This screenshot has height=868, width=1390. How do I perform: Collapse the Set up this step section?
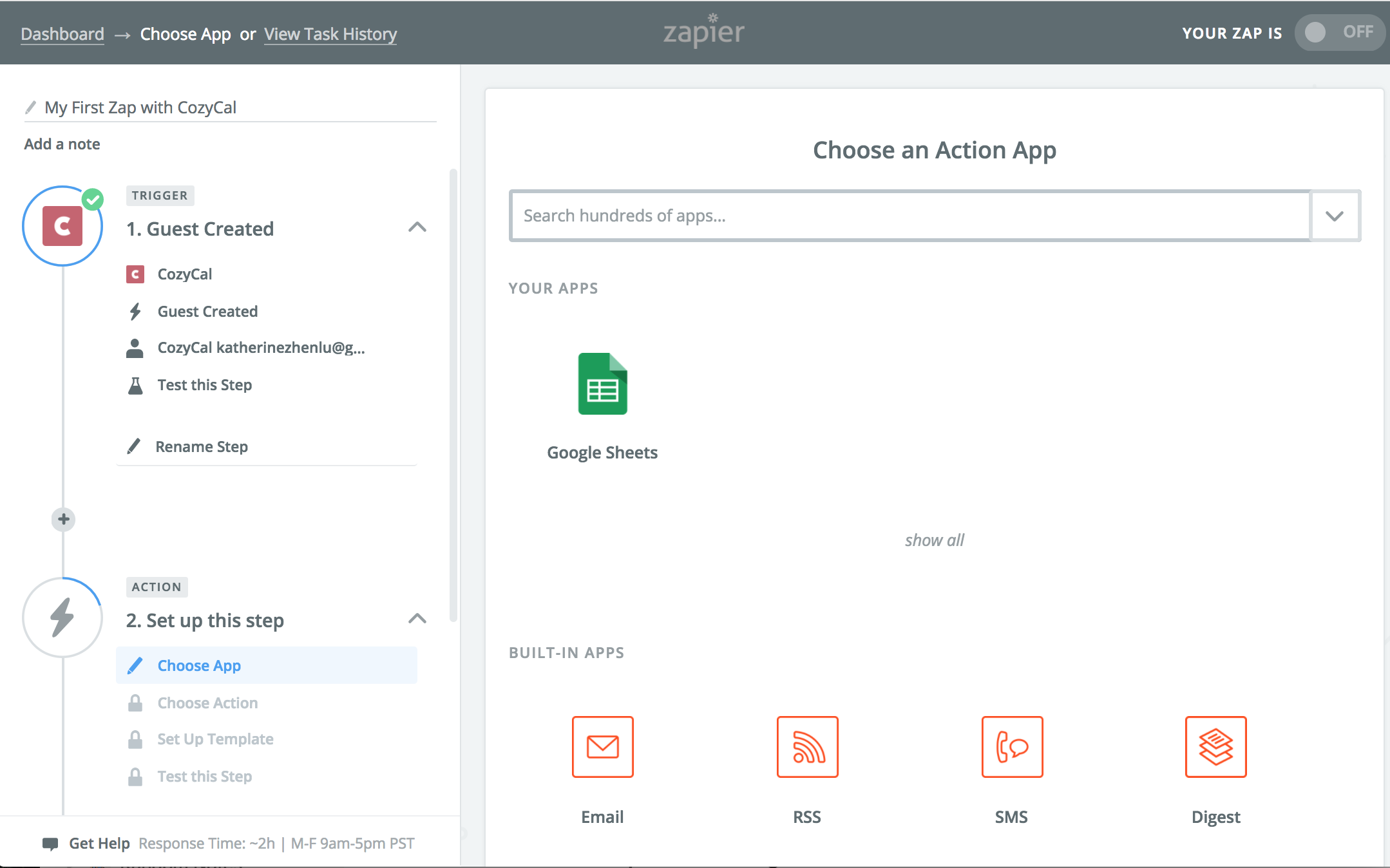click(x=417, y=619)
